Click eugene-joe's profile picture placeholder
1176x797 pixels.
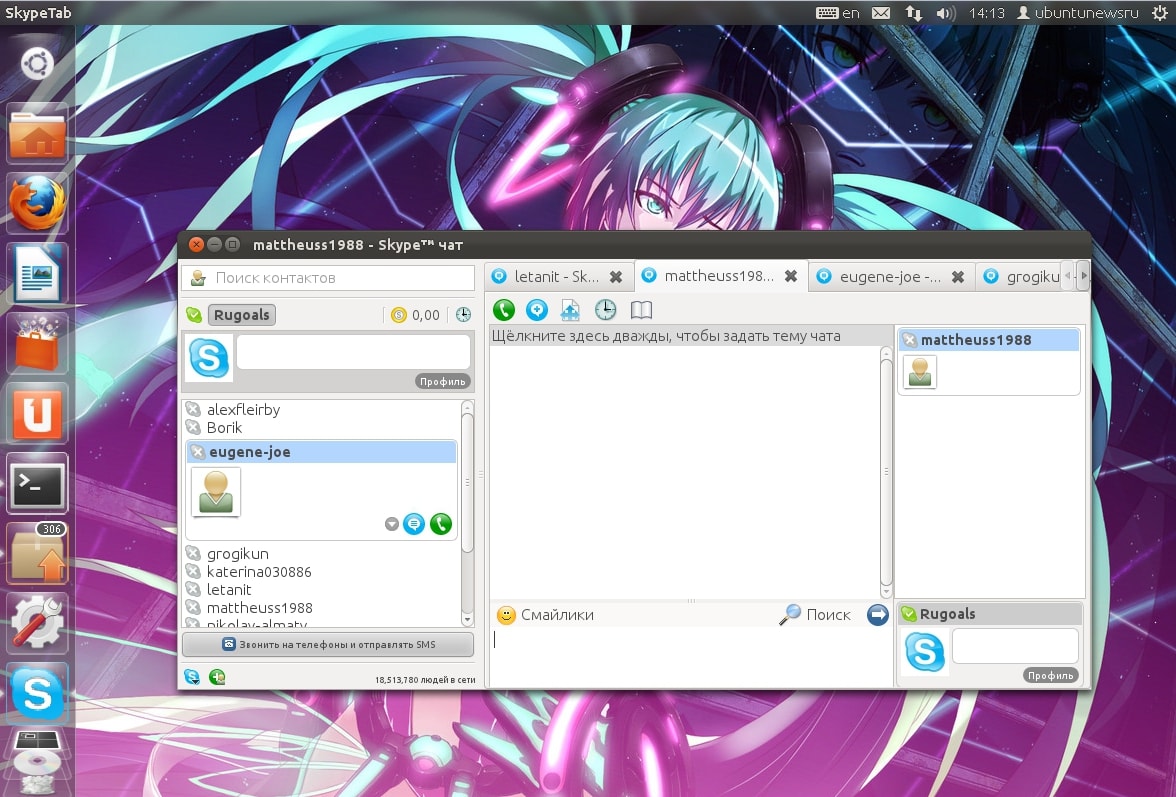pyautogui.click(x=216, y=492)
